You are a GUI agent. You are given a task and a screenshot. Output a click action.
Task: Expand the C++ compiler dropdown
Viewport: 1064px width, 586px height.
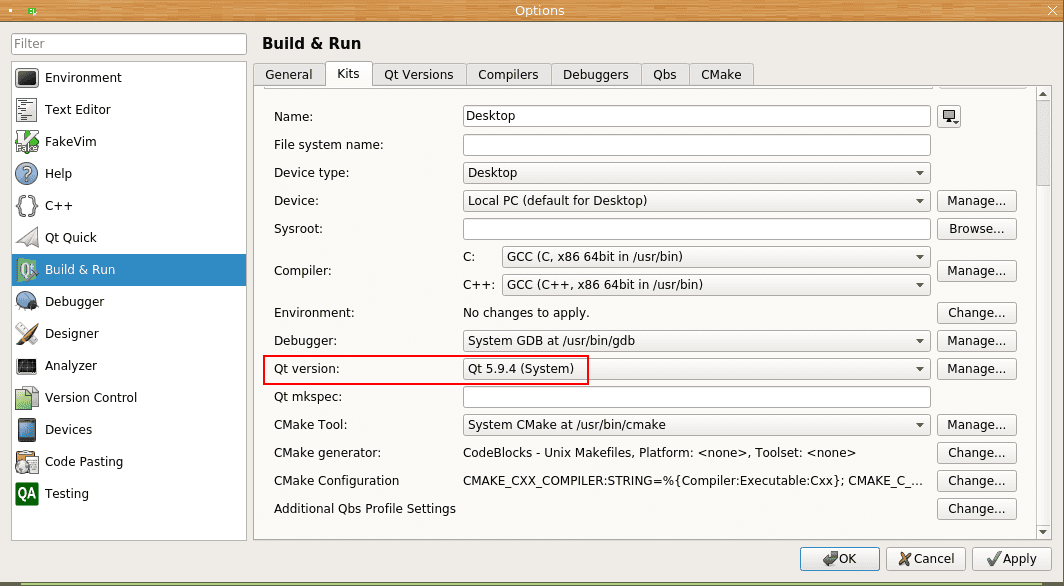click(x=716, y=285)
